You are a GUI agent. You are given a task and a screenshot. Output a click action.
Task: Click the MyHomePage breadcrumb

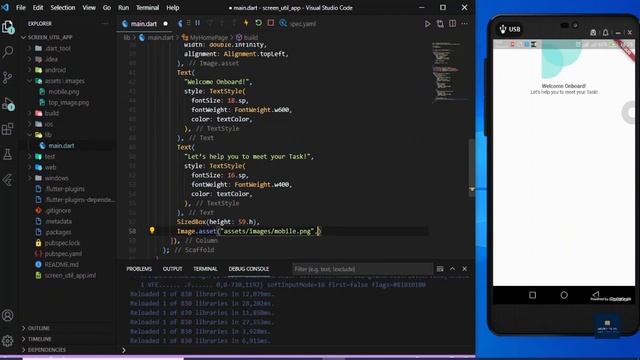click(208, 38)
